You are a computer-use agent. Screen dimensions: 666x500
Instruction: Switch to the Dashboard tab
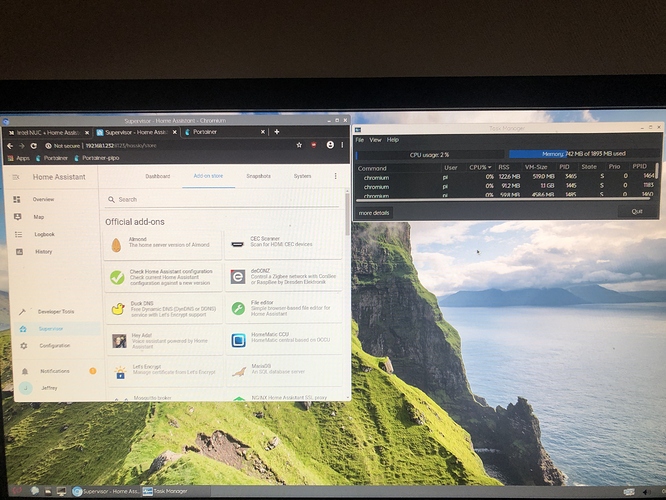click(x=158, y=176)
